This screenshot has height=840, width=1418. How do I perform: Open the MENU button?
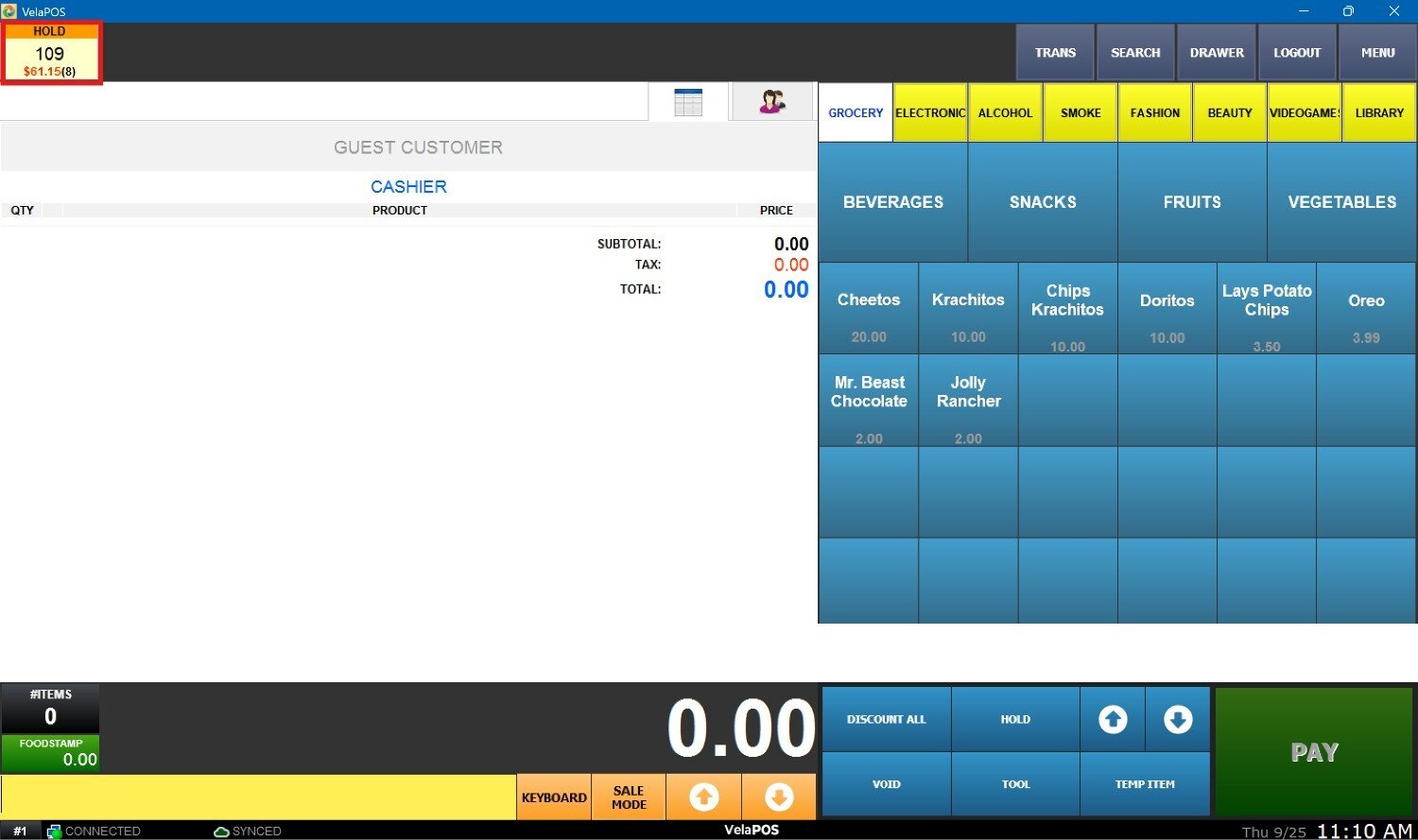click(x=1377, y=53)
